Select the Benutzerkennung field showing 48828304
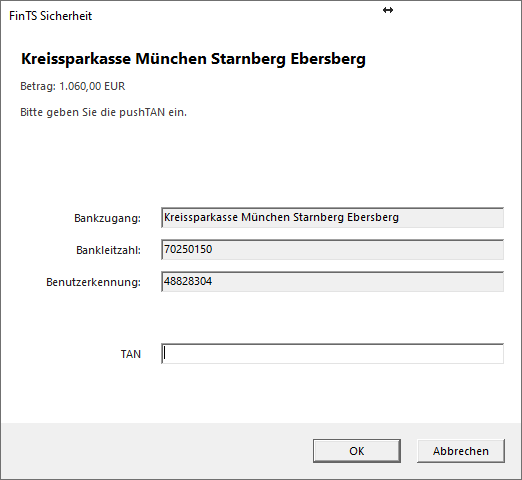Screen dimensions: 522x480 pos(332,281)
